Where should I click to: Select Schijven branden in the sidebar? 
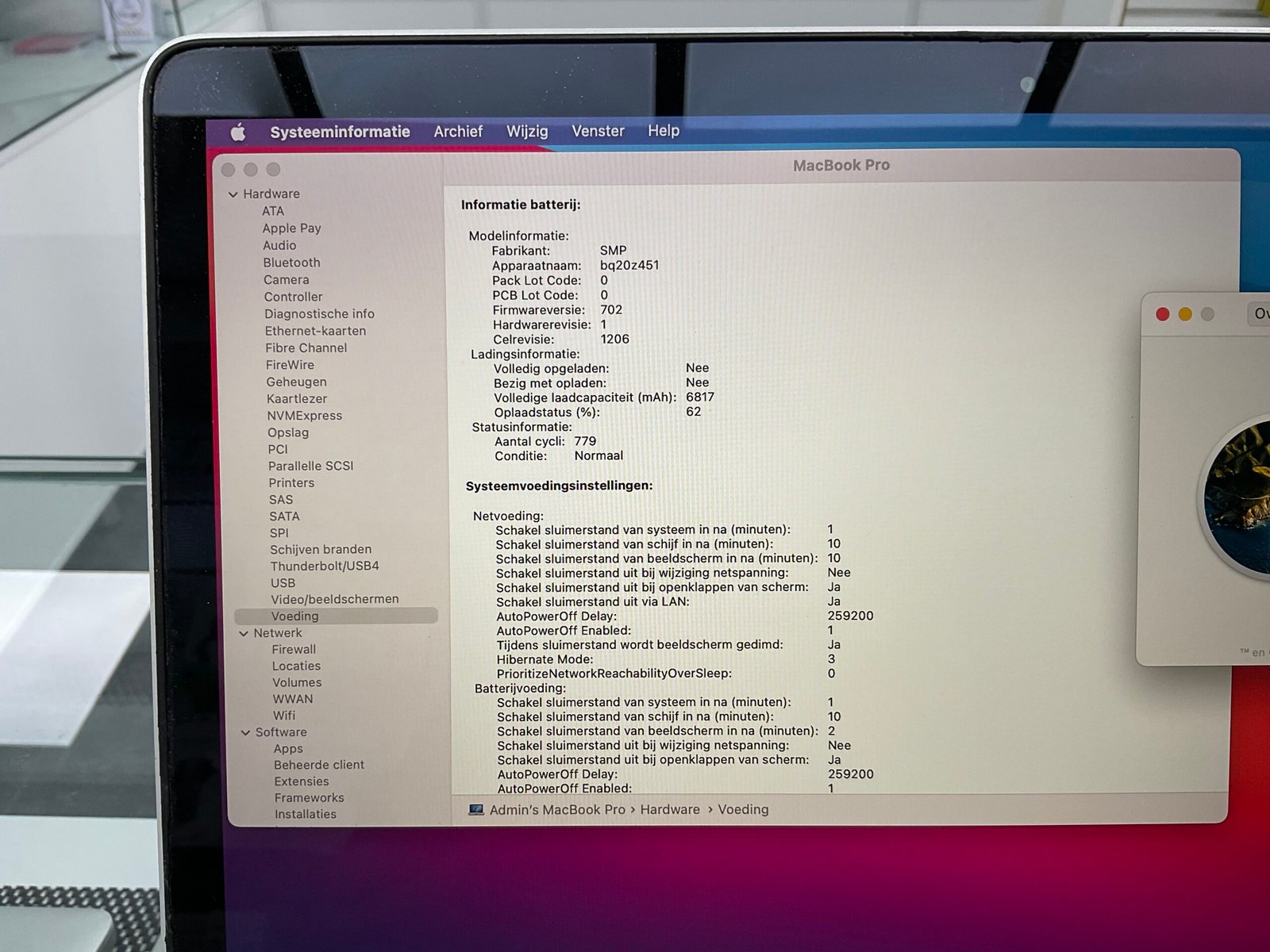coord(321,550)
